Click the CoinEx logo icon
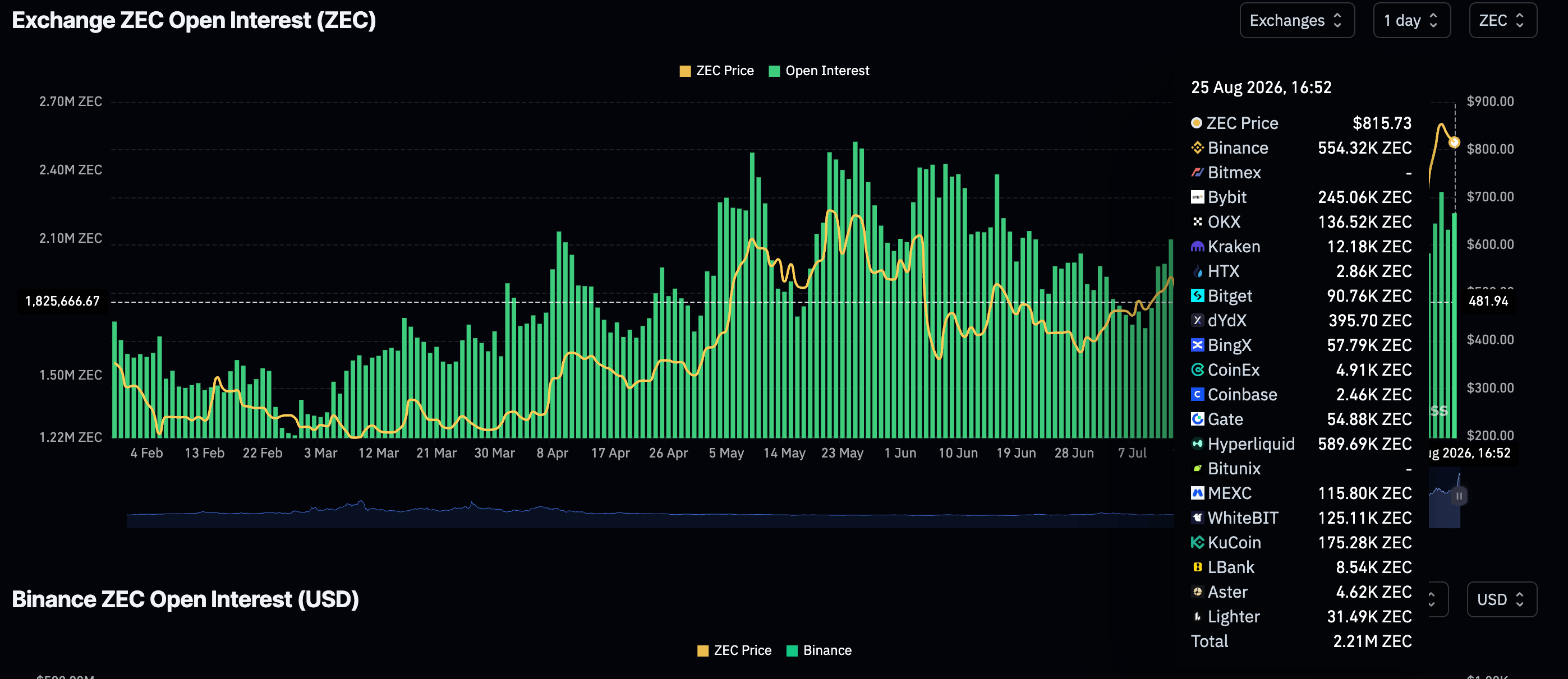Viewport: 1568px width, 679px height. 1197,370
